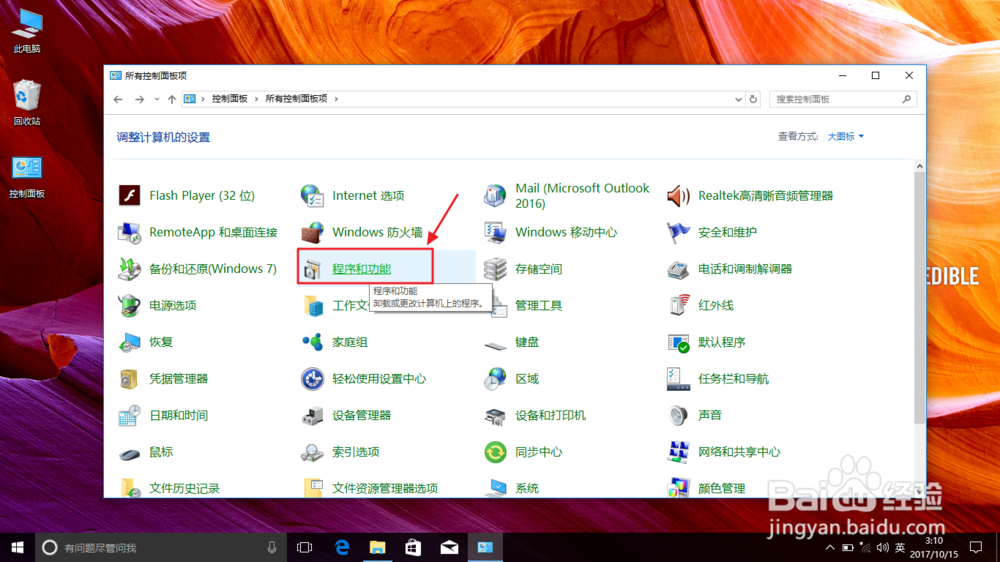Open the 大图标 view mode dropdown
Image resolution: width=1000 pixels, height=562 pixels.
coord(846,137)
